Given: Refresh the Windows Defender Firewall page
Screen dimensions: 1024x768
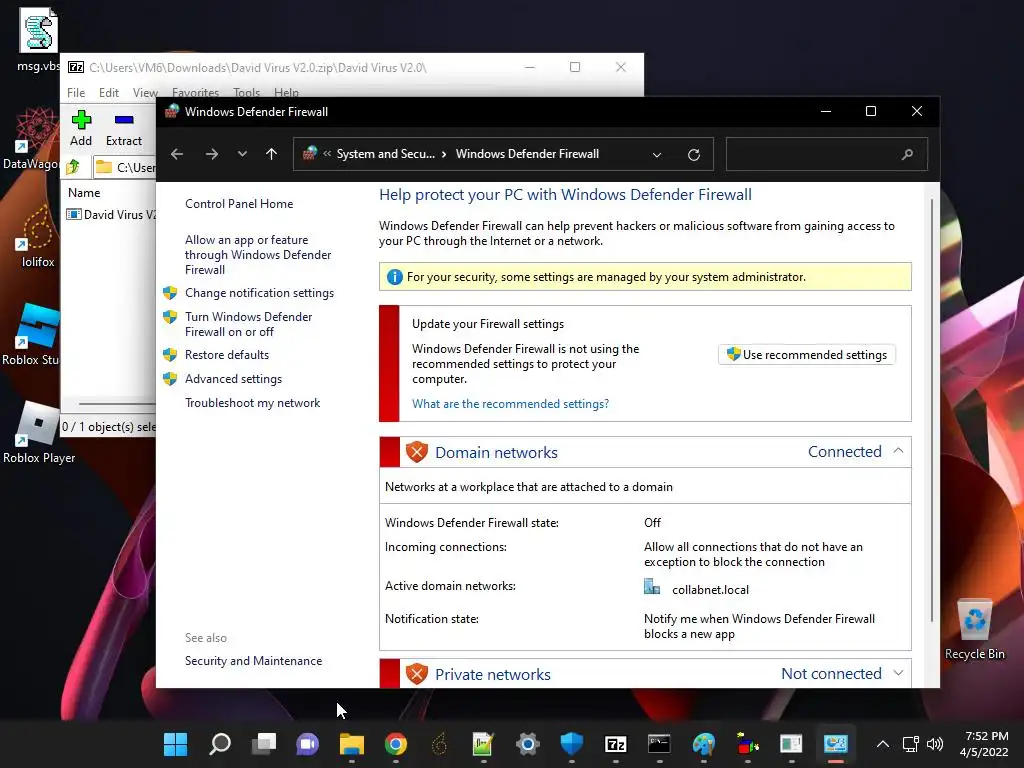Looking at the screenshot, I should [694, 155].
